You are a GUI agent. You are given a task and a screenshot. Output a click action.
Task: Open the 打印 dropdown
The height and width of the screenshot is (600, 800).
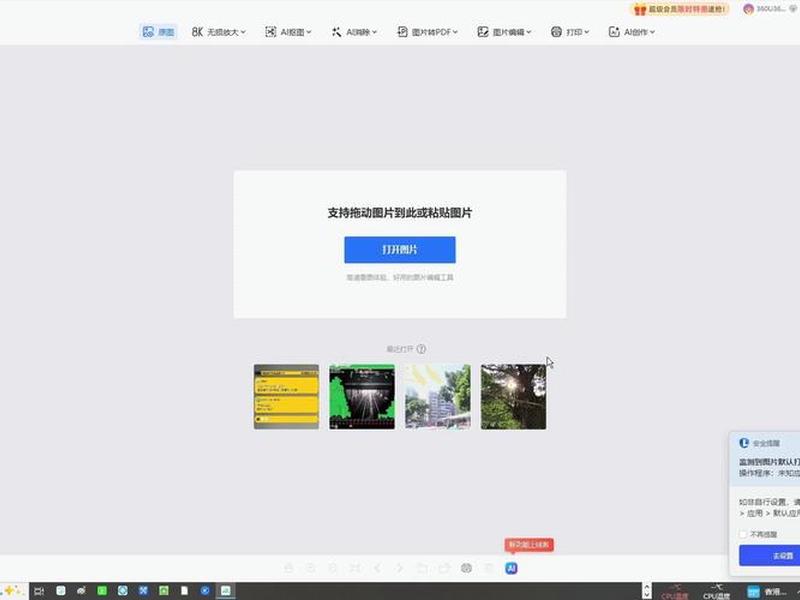(x=570, y=32)
